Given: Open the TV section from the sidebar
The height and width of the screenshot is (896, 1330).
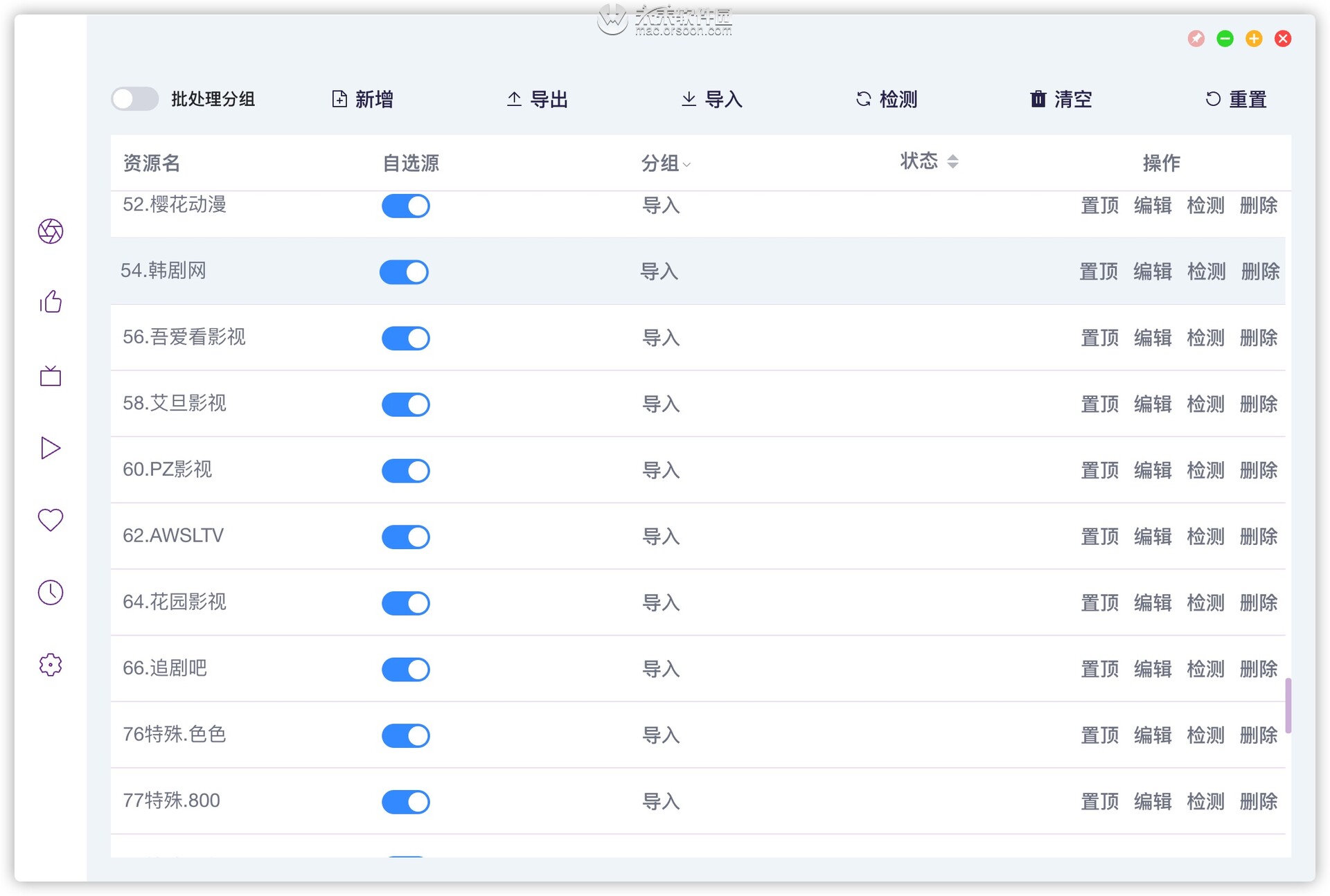Looking at the screenshot, I should 49,376.
